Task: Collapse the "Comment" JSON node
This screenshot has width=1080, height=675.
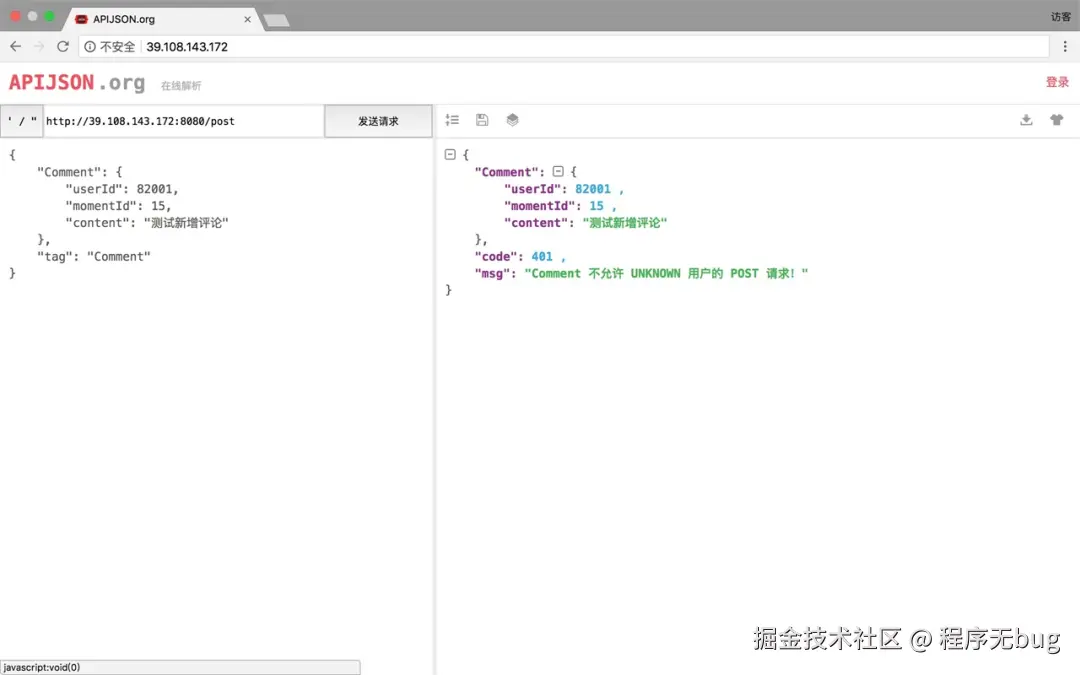Action: [x=558, y=171]
